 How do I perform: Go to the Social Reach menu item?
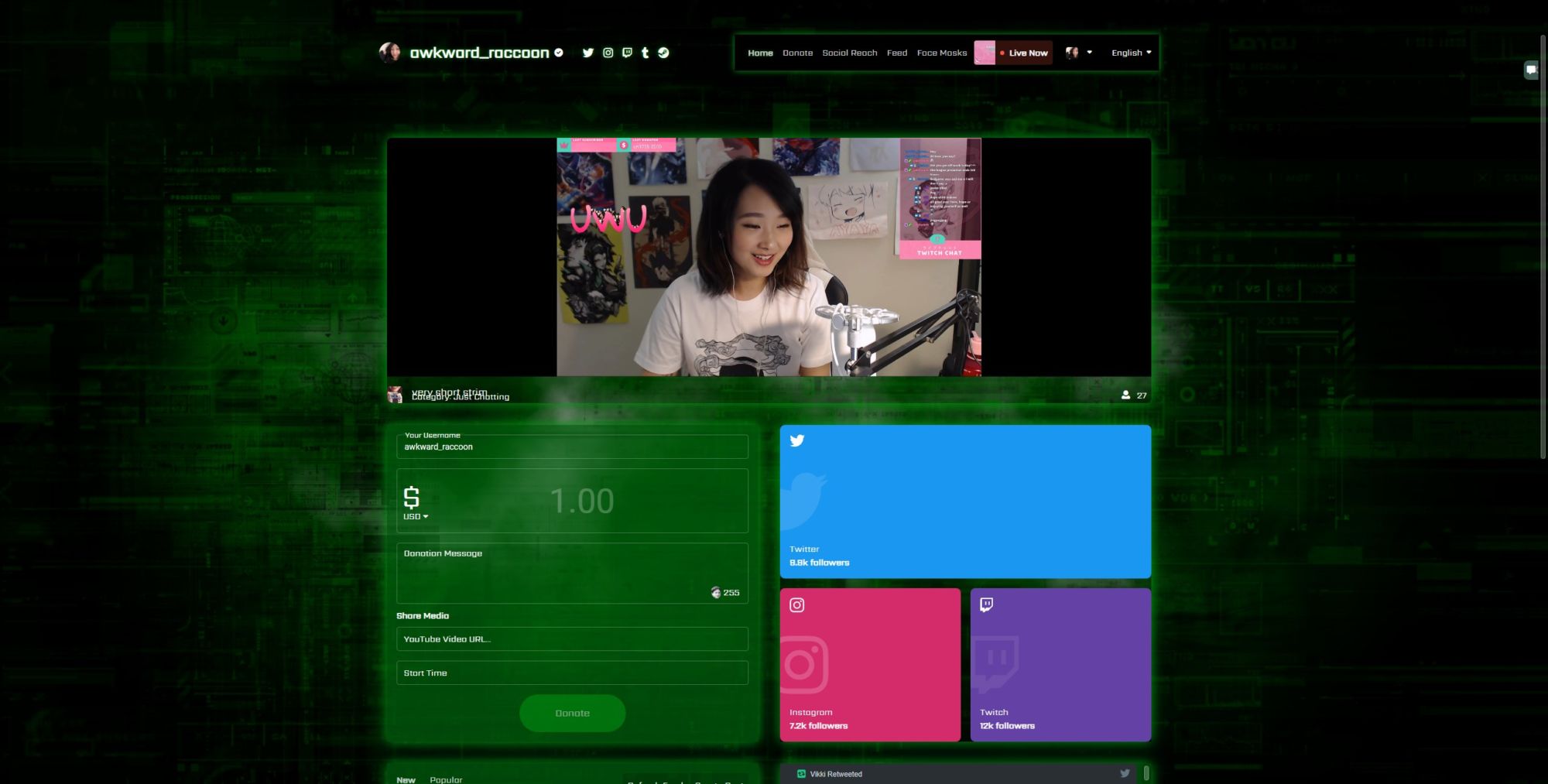(x=849, y=53)
